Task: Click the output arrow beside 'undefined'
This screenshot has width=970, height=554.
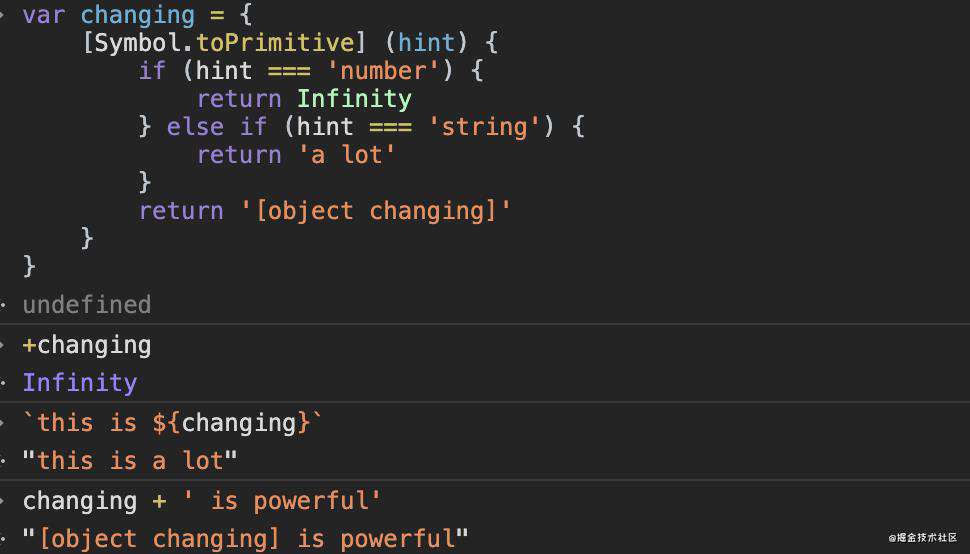Action: click(x=3, y=305)
